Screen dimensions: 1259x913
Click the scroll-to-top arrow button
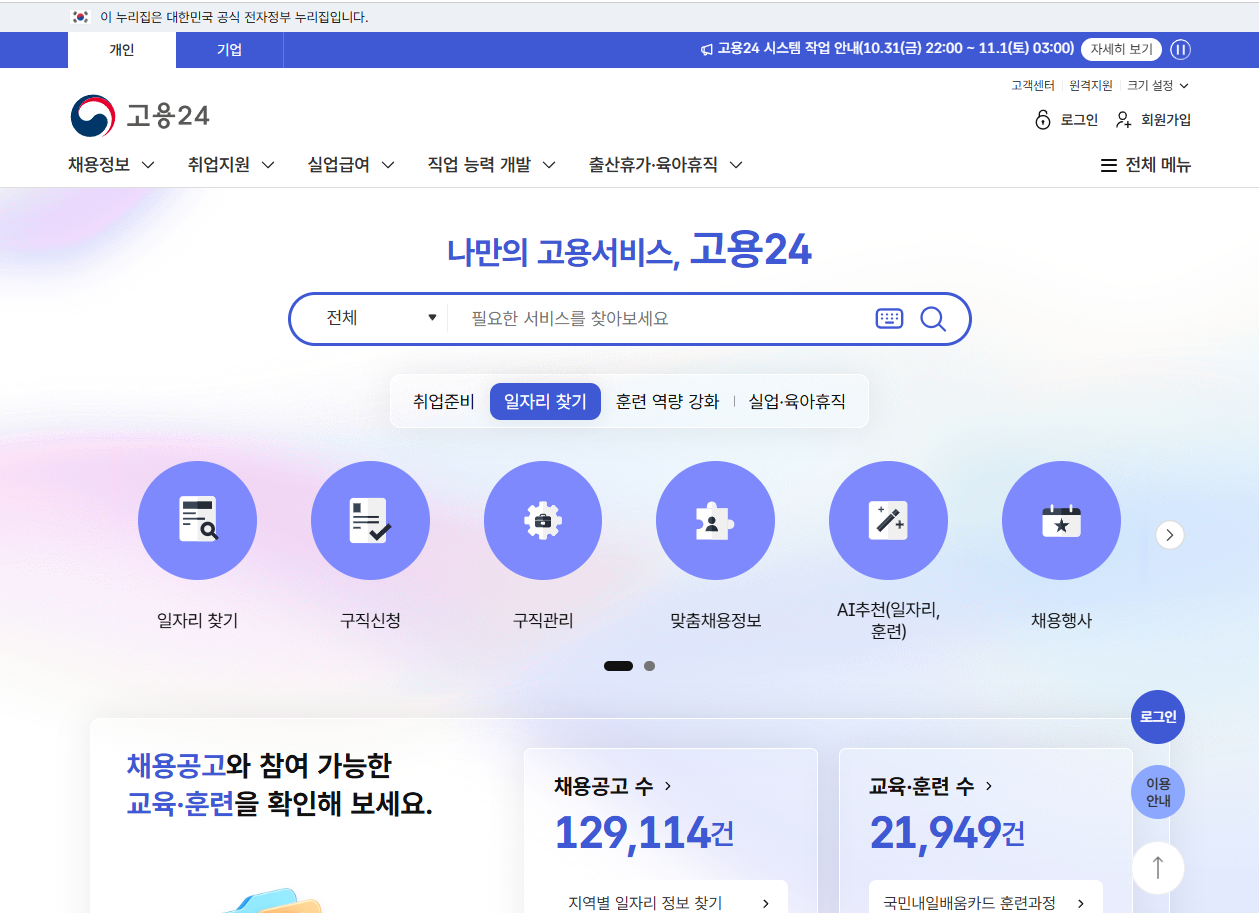click(x=1158, y=868)
